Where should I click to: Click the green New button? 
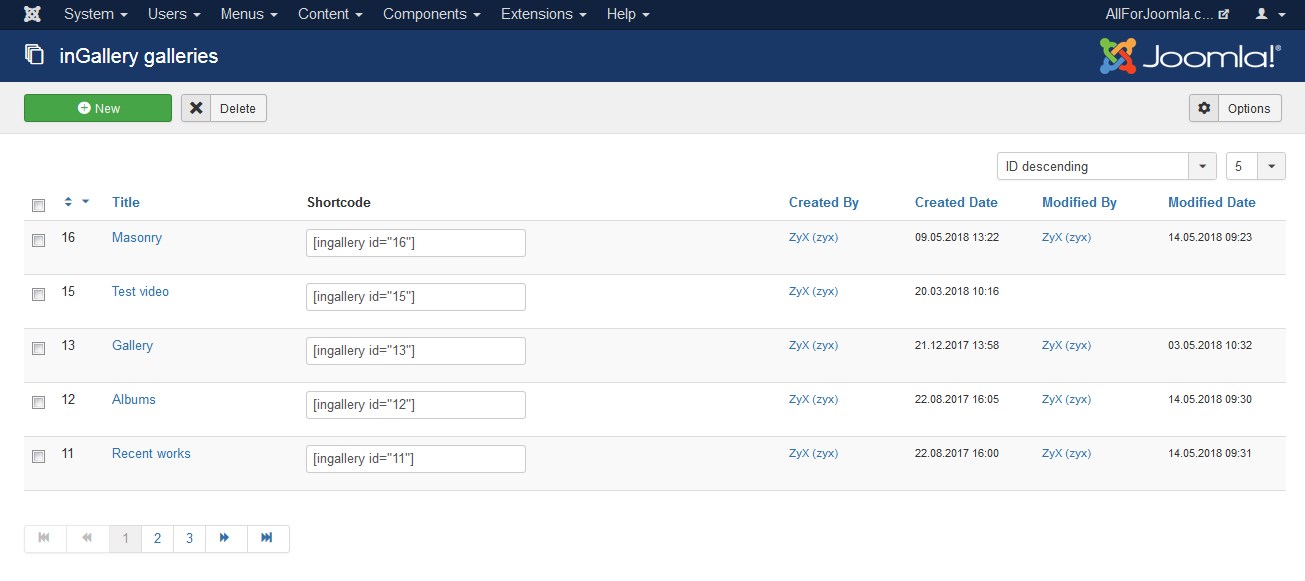98,108
